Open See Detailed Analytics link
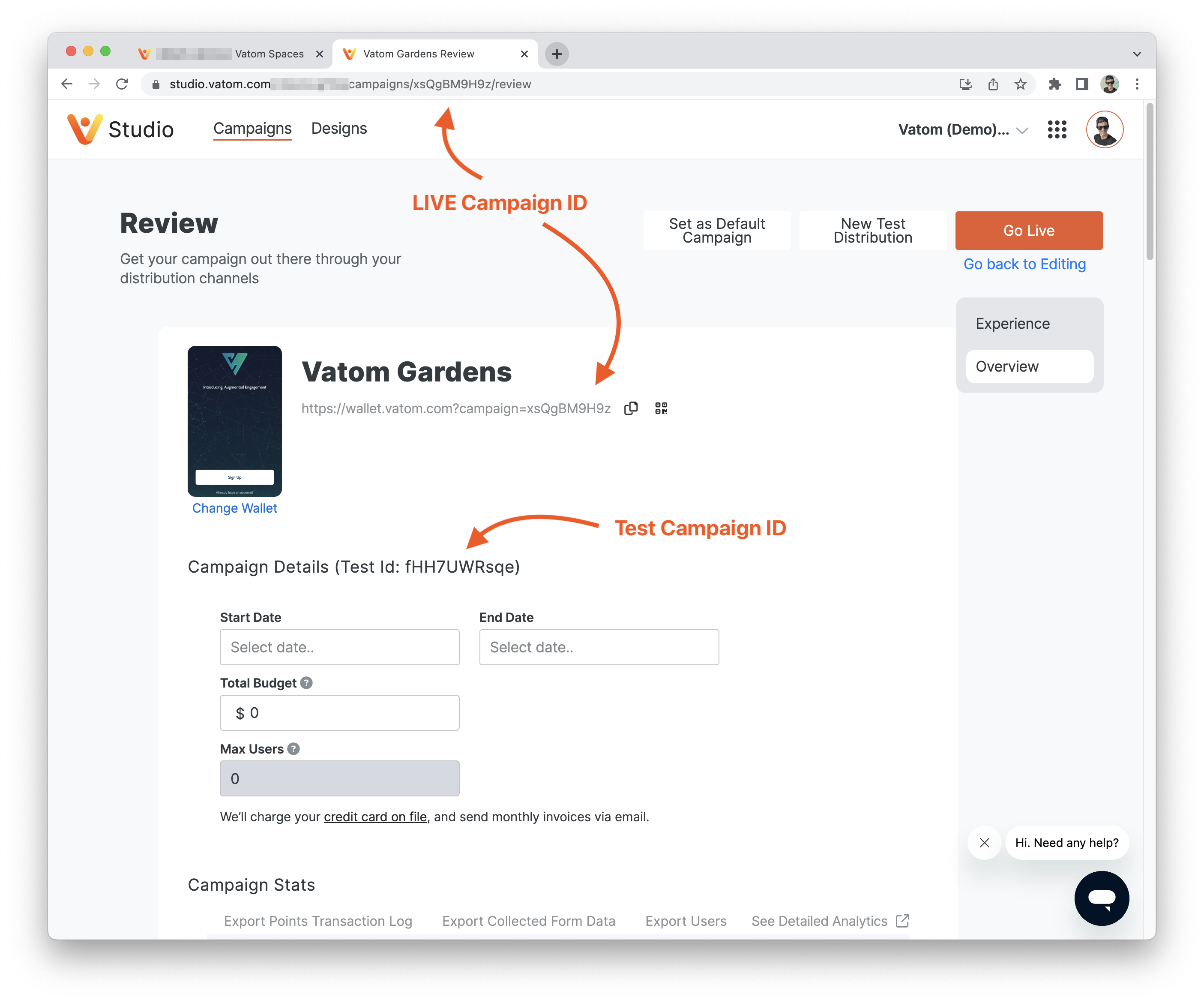The image size is (1204, 1003). click(x=830, y=921)
